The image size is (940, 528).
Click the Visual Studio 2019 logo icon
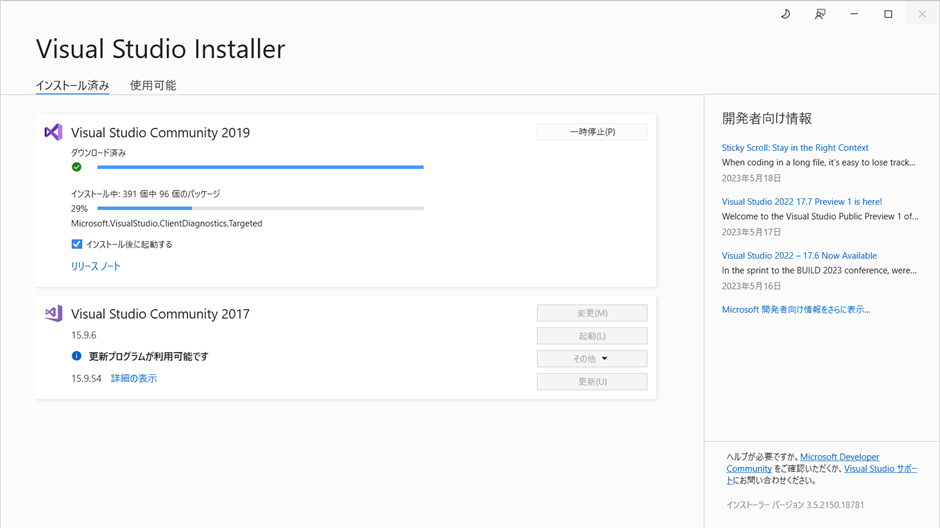coord(53,132)
